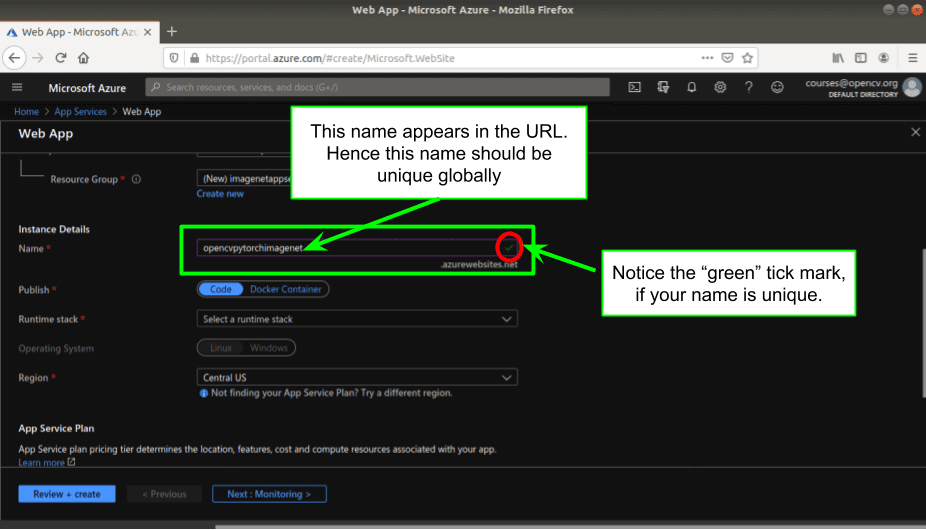Click 'Not finding your App Service Plan' message

click(x=331, y=393)
